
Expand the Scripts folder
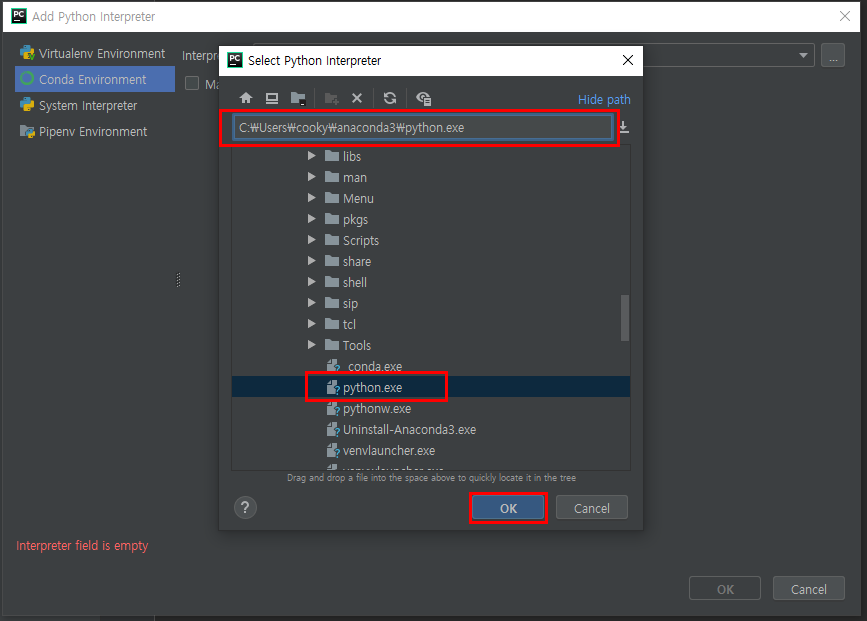pyautogui.click(x=311, y=240)
